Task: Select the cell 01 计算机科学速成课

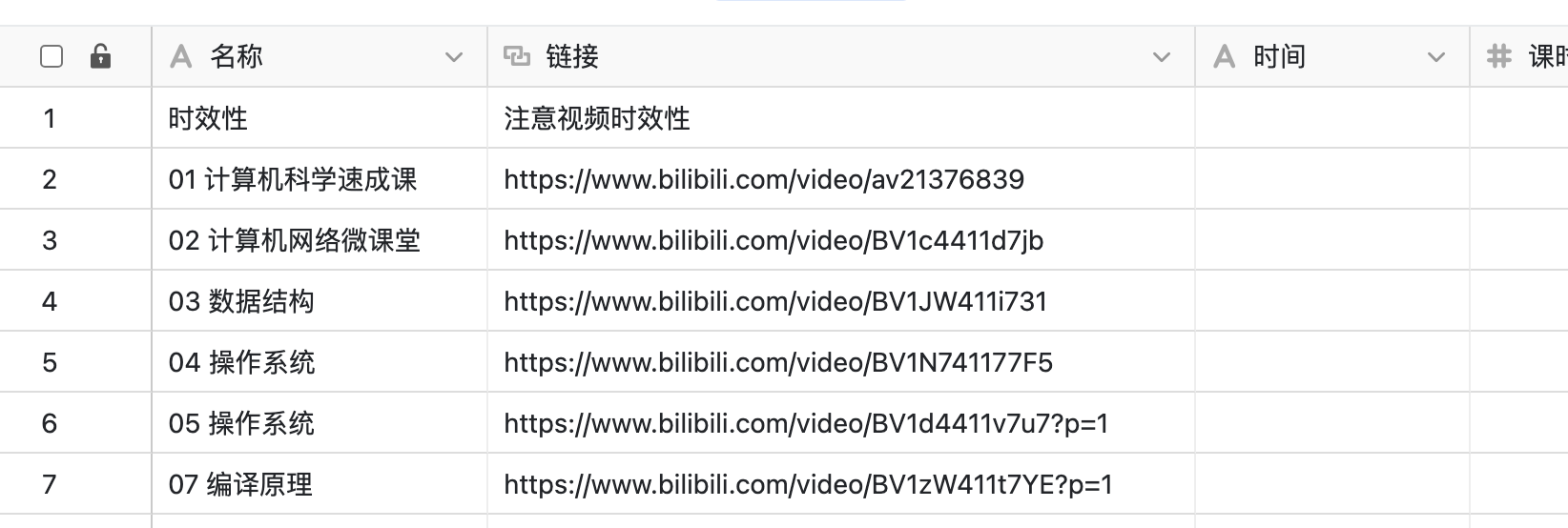Action: tap(320, 179)
